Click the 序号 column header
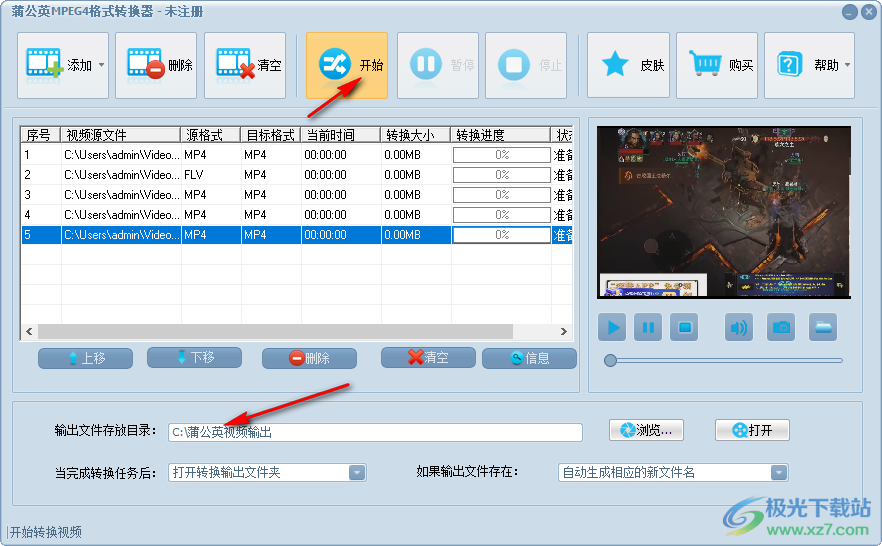 (x=40, y=135)
